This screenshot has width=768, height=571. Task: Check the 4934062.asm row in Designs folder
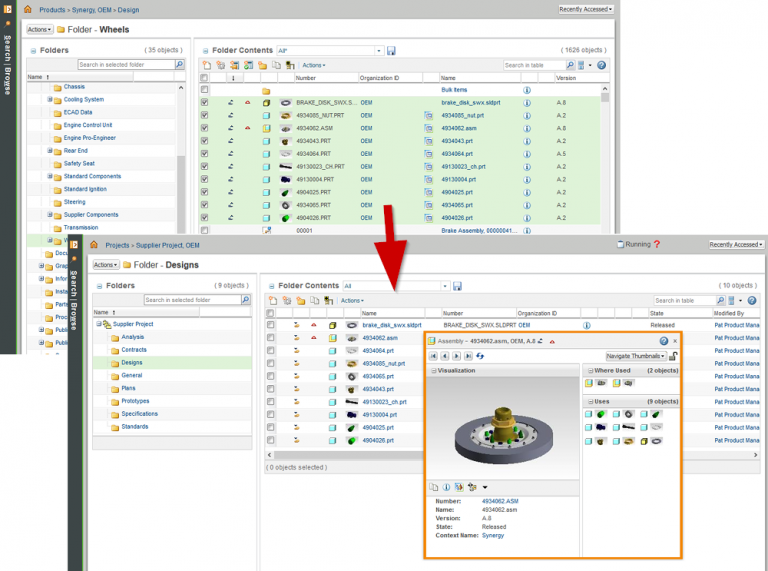point(271,338)
